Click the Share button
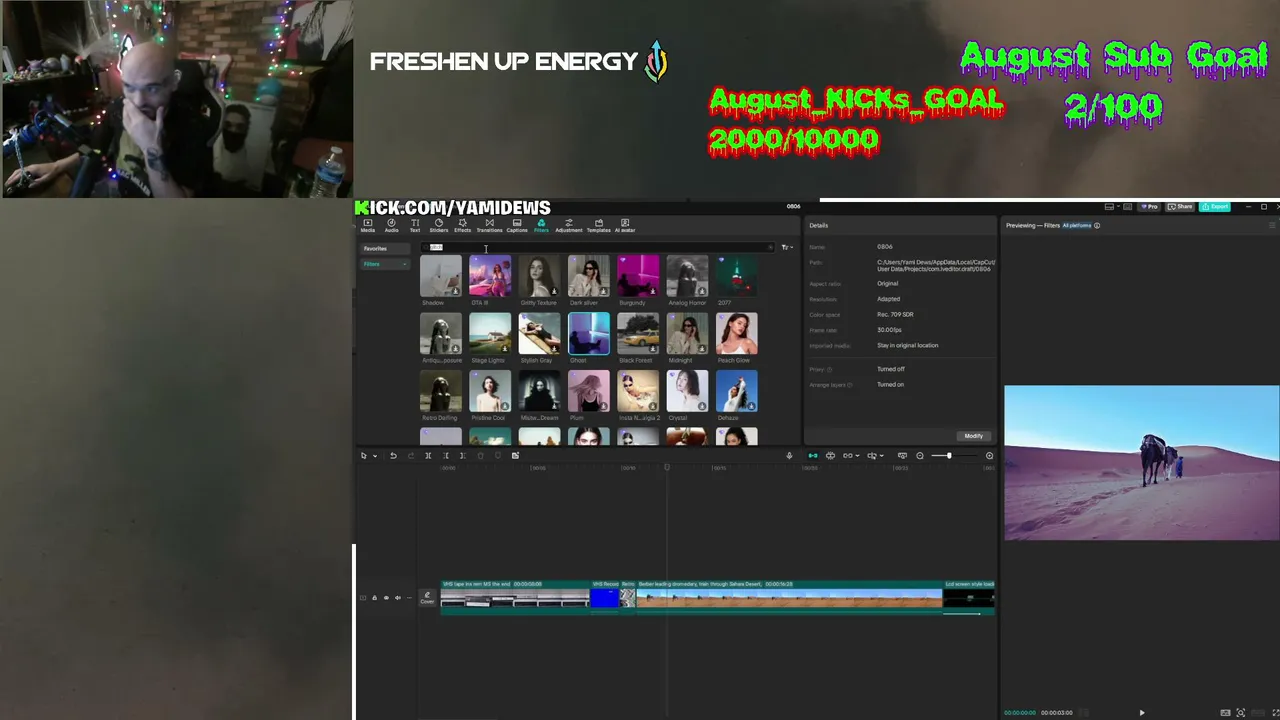1280x720 pixels. pos(1181,207)
